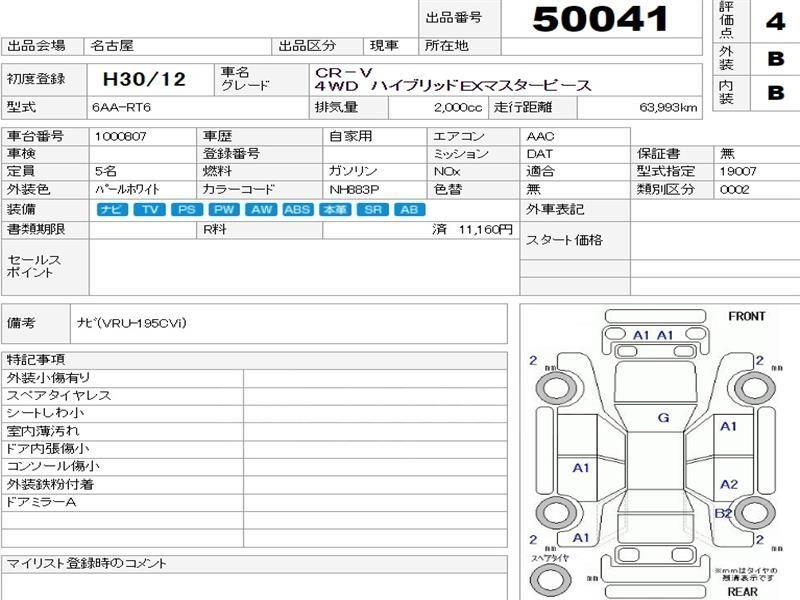Click the transmission value DAT
This screenshot has width=800, height=600.
pyautogui.click(x=539, y=154)
